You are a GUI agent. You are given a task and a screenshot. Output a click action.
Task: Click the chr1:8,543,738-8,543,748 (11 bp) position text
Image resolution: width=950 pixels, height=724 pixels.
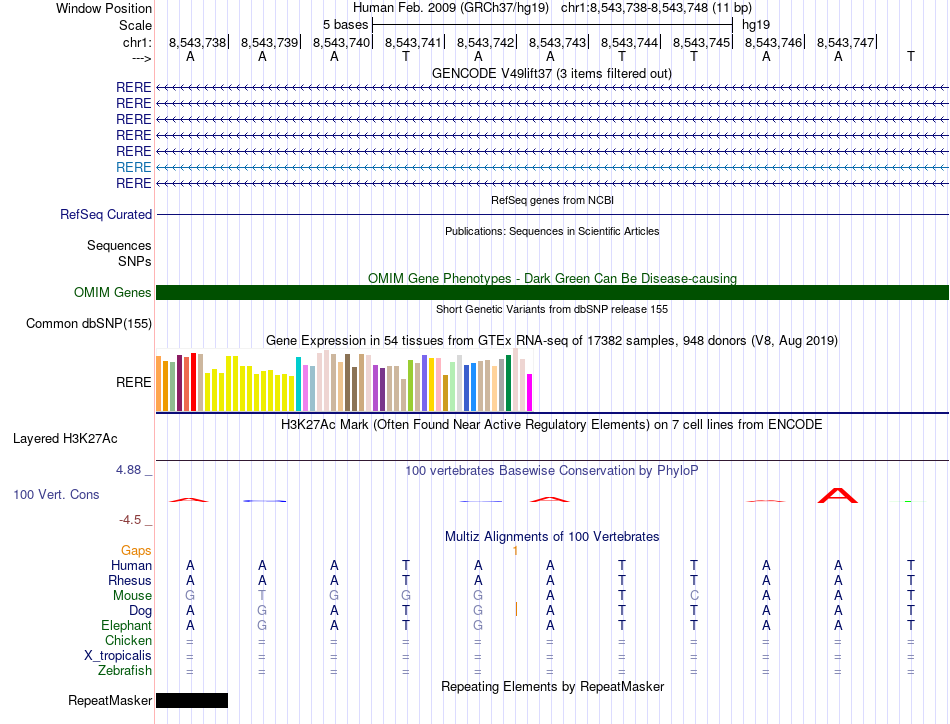pyautogui.click(x=656, y=8)
